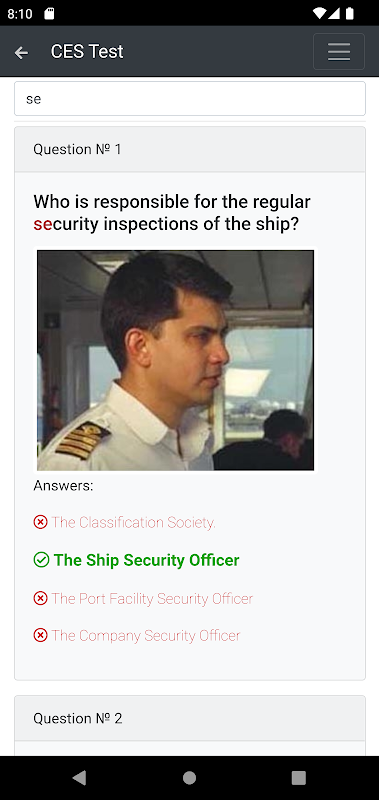This screenshot has width=379, height=800.
Task: Select answer The Company Security Officer
Action: click(145, 635)
